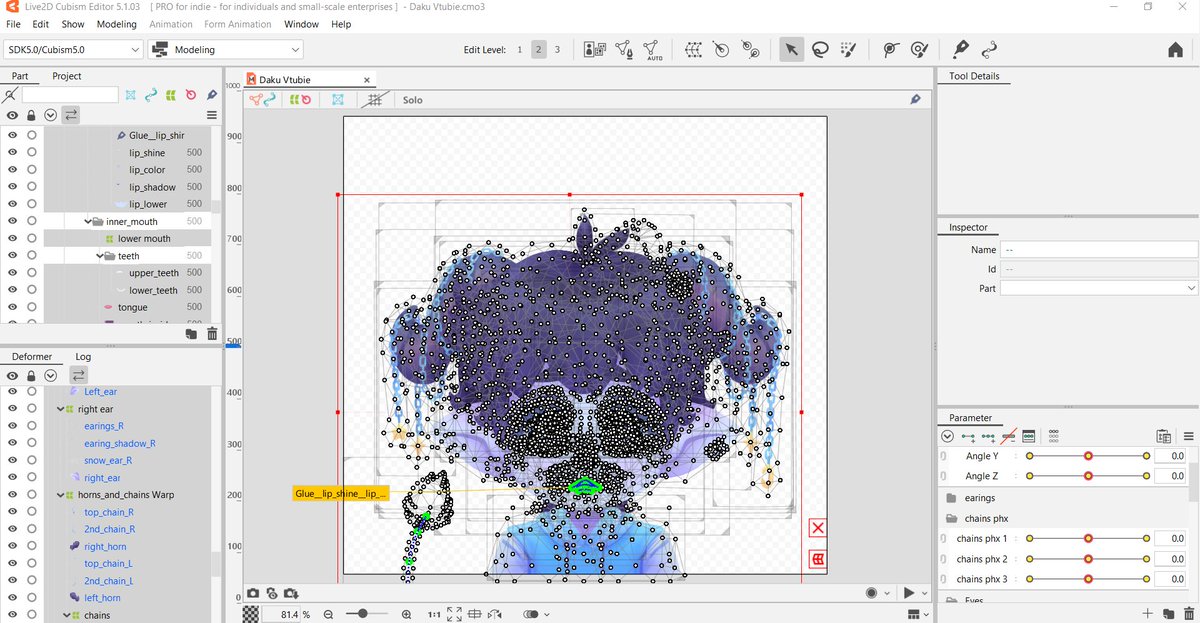Open the SDK5.0/Cubism5.0 version dropdown
1200x623 pixels.
pos(74,49)
